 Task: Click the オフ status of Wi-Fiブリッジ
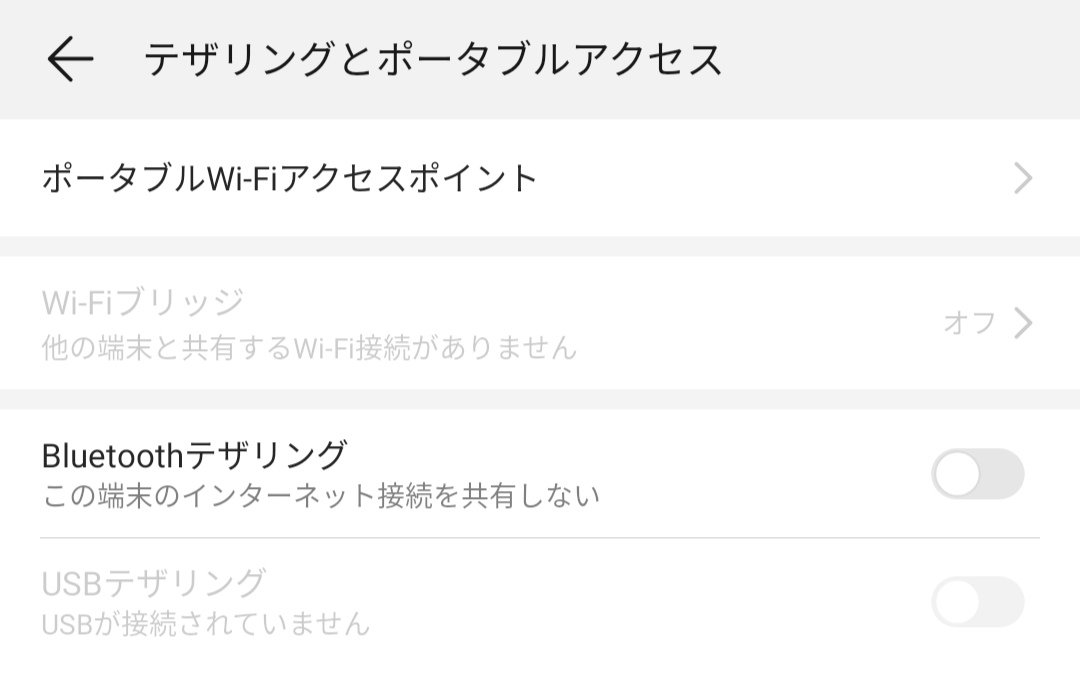point(969,322)
